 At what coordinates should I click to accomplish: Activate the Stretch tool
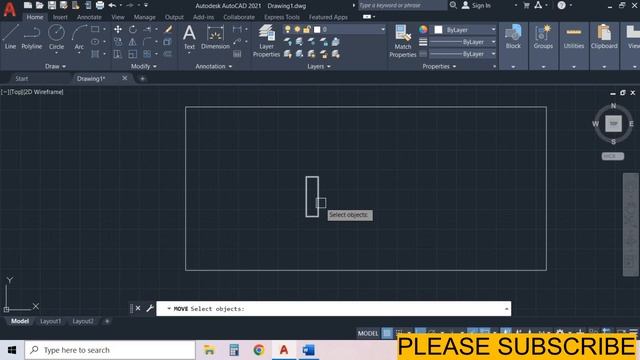click(x=118, y=54)
